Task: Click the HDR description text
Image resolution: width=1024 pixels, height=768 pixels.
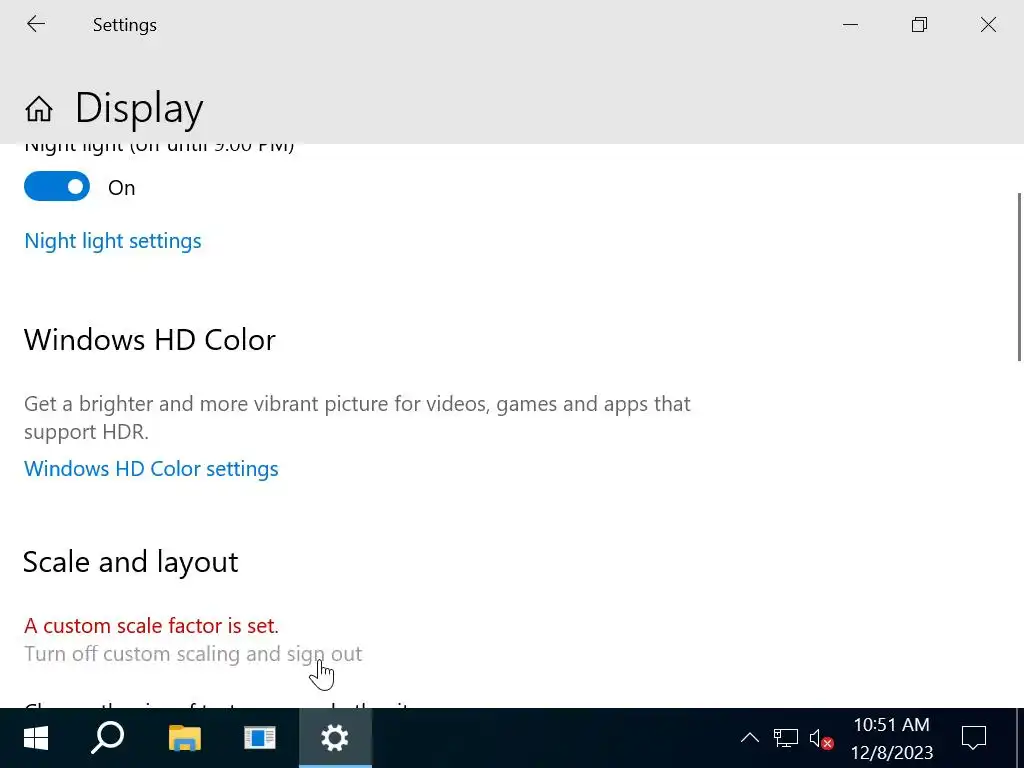Action: coord(357,418)
